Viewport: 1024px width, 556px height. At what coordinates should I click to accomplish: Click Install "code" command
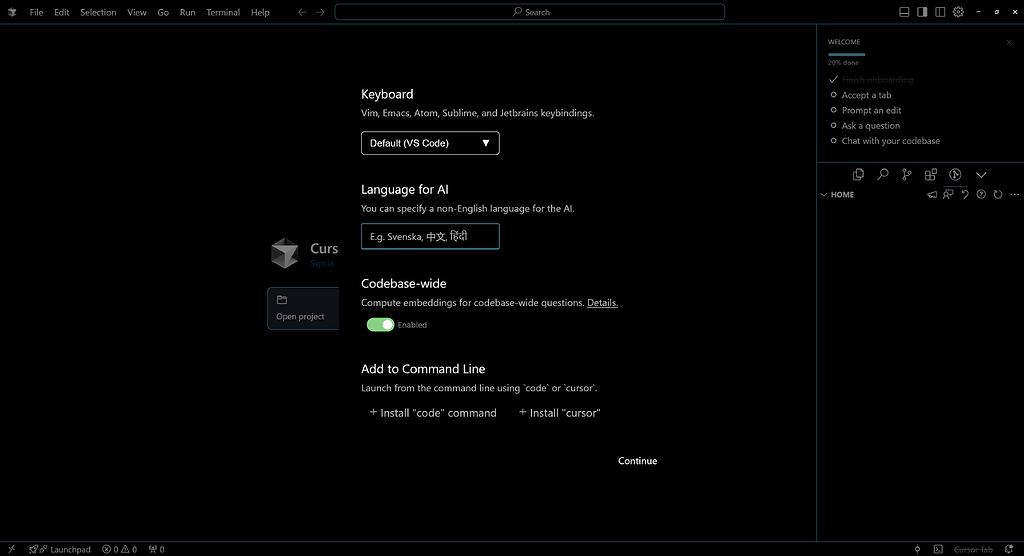click(x=433, y=413)
